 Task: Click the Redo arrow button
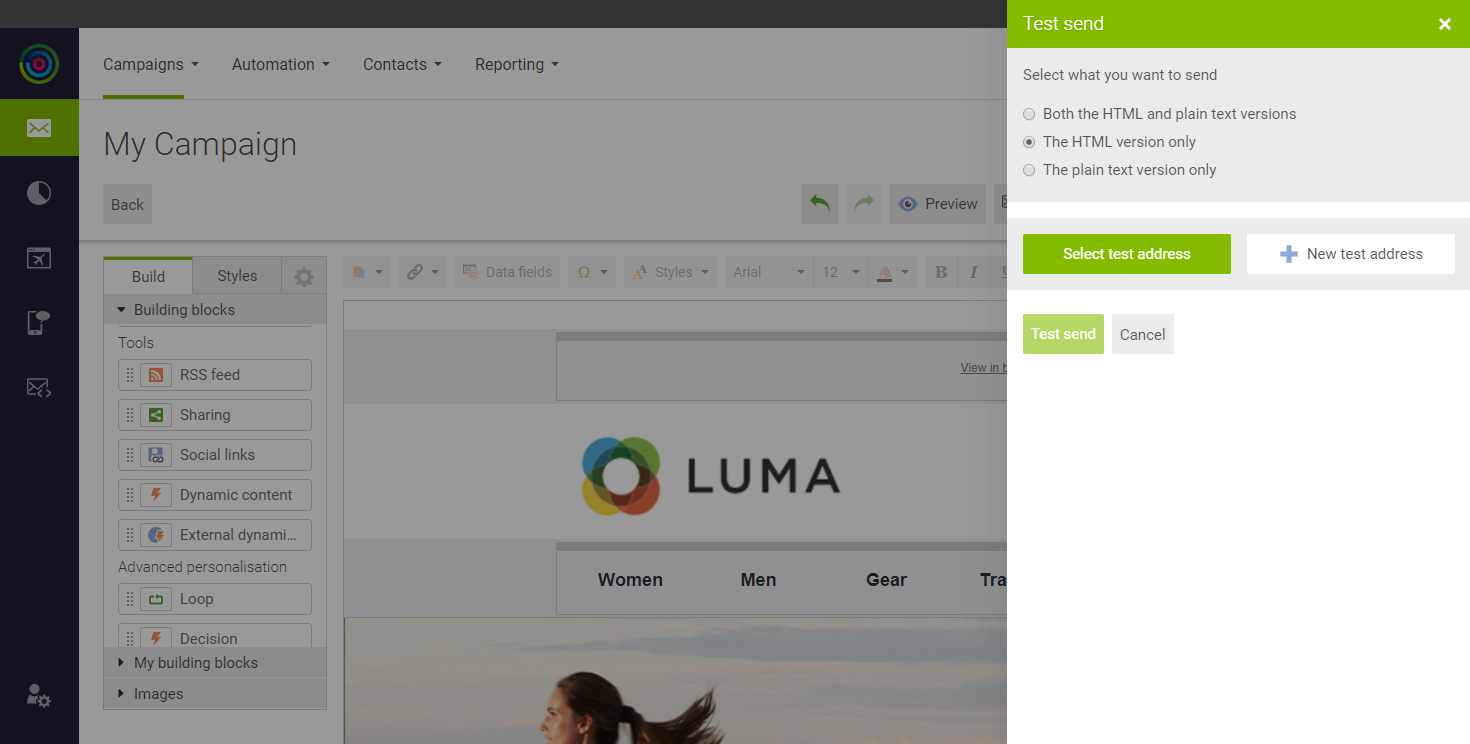click(864, 204)
